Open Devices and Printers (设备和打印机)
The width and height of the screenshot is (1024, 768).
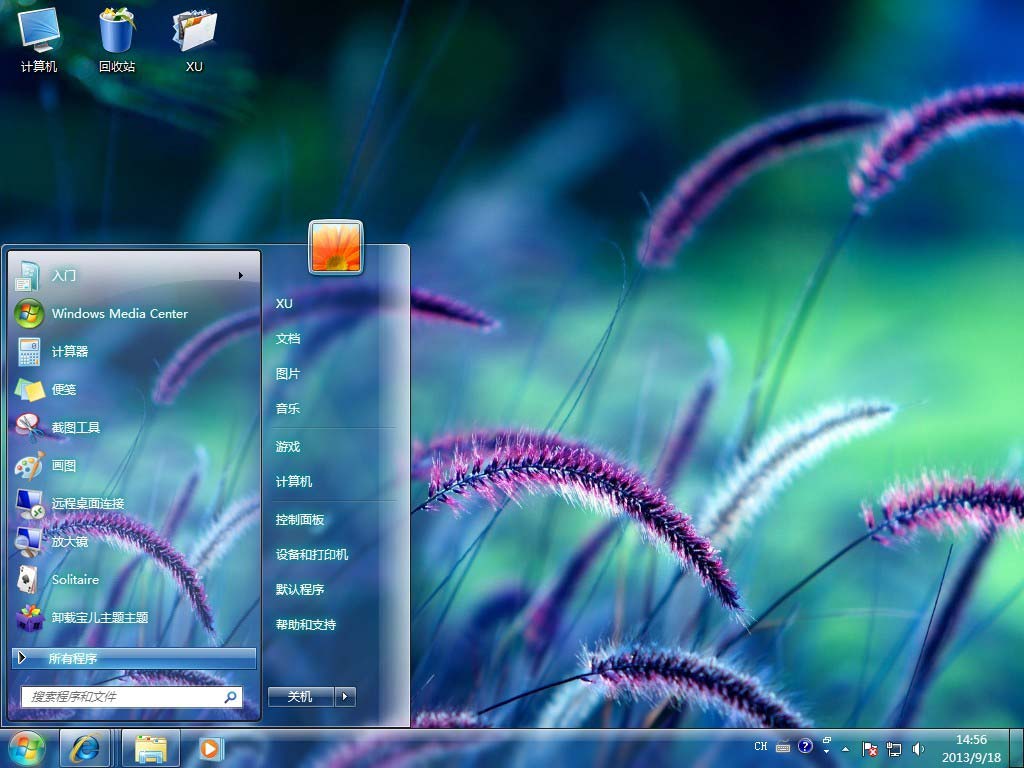click(312, 555)
